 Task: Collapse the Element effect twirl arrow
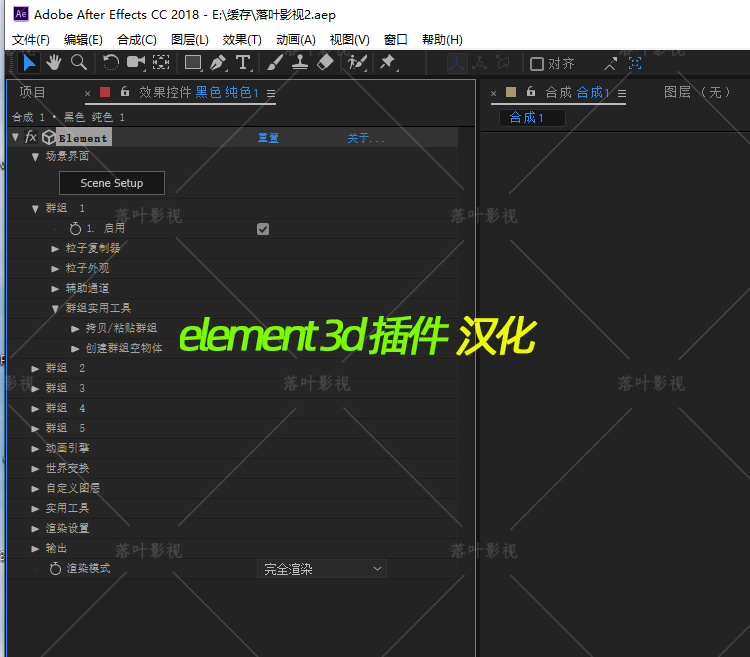(x=16, y=138)
